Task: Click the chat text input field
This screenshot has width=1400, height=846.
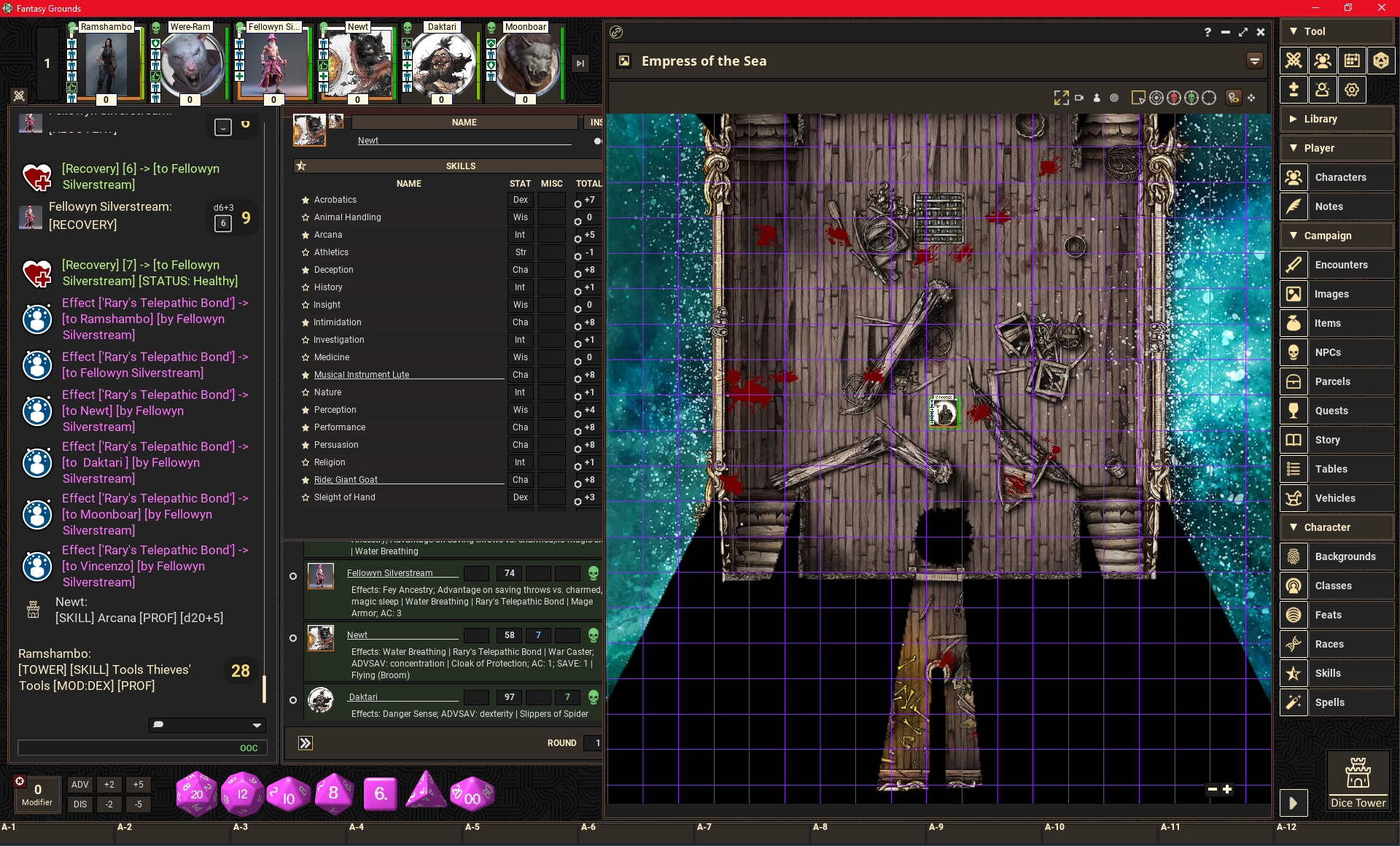Action: coord(142,748)
